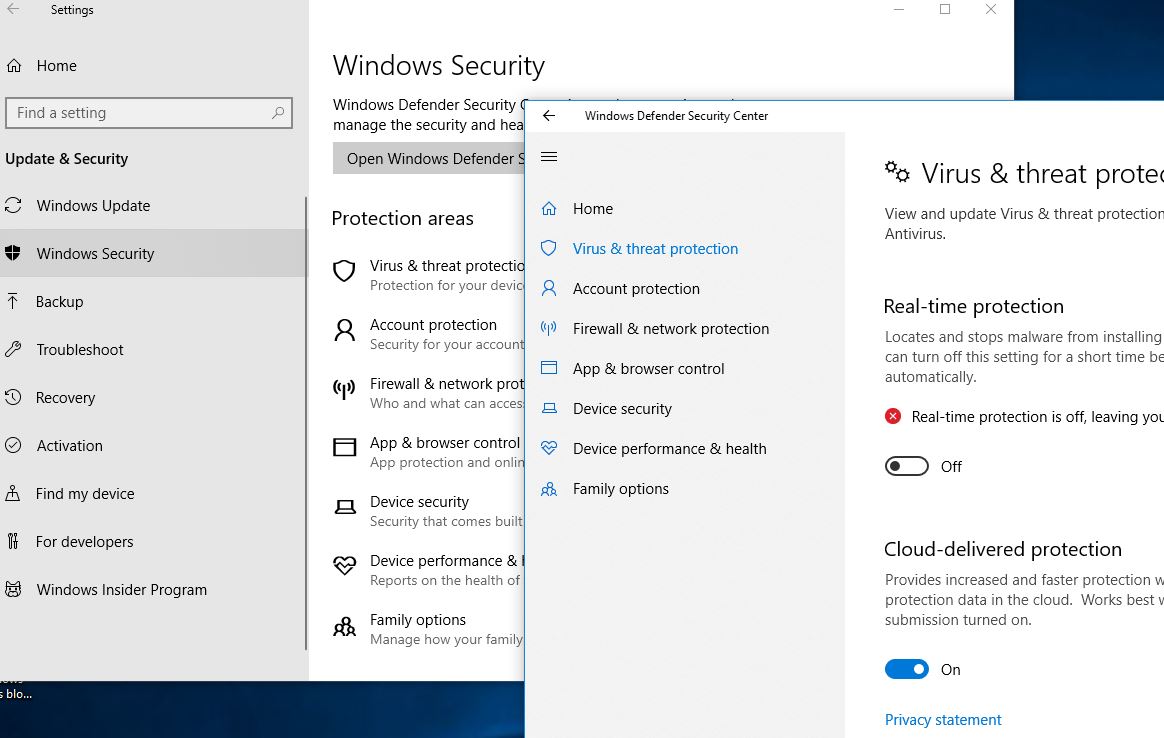1164x738 pixels.
Task: Go to Settings Home
Action: pos(56,66)
